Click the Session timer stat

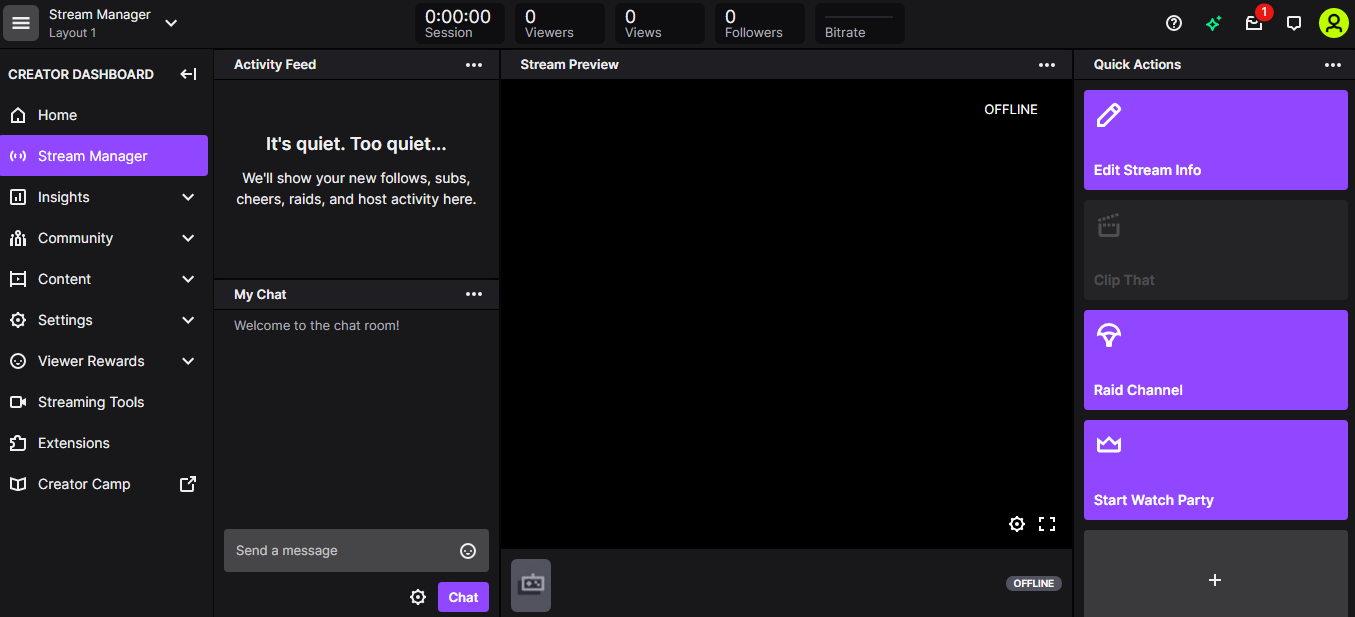pos(460,23)
